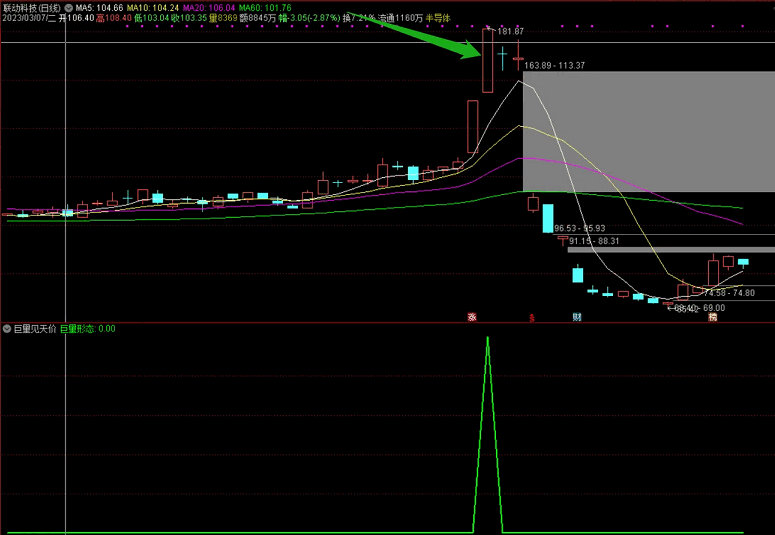775x535 pixels.
Task: Select the MA20: 106.04 moving average label
Action: click(x=209, y=8)
